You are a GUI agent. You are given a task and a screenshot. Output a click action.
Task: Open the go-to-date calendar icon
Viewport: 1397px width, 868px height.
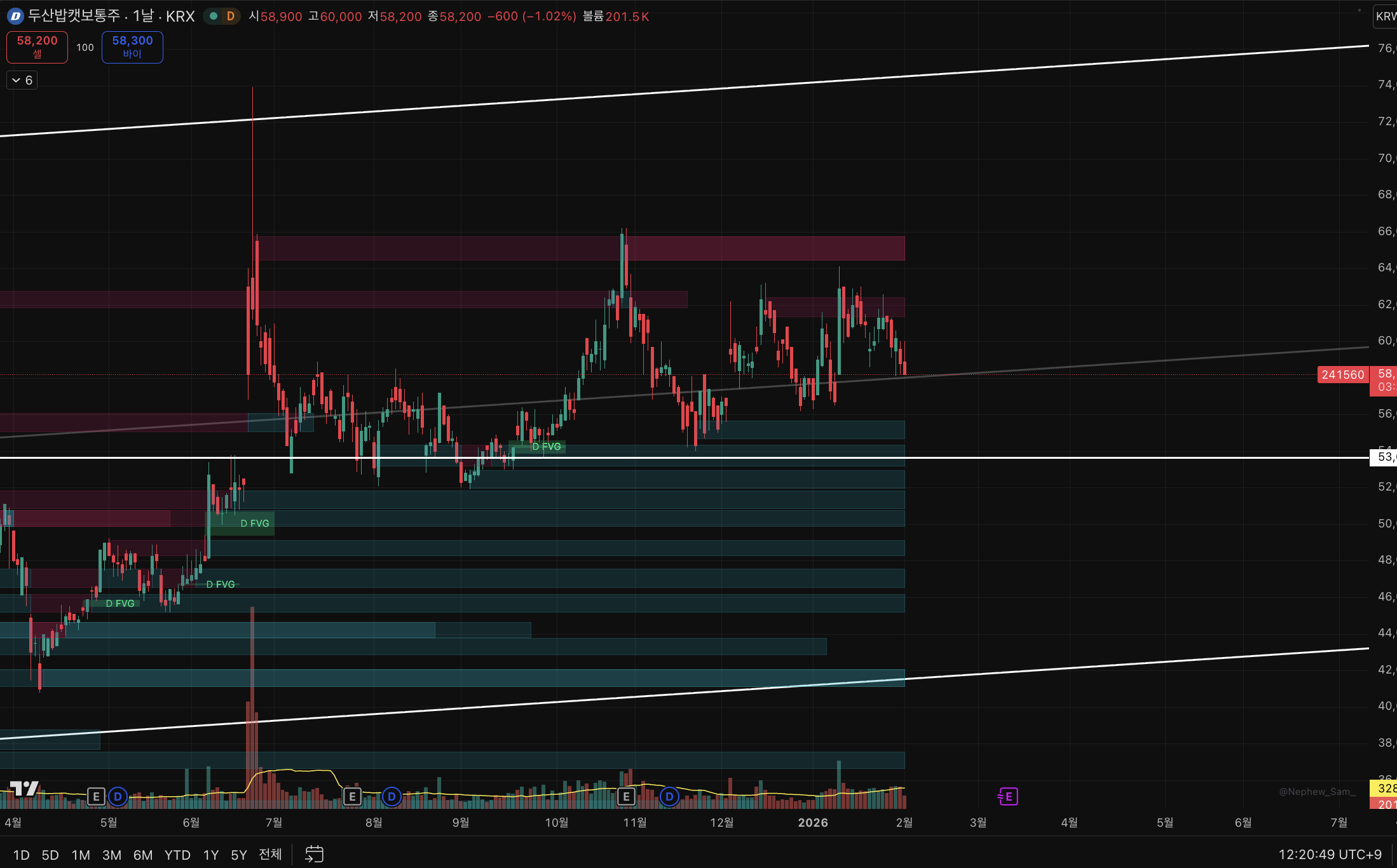[314, 854]
